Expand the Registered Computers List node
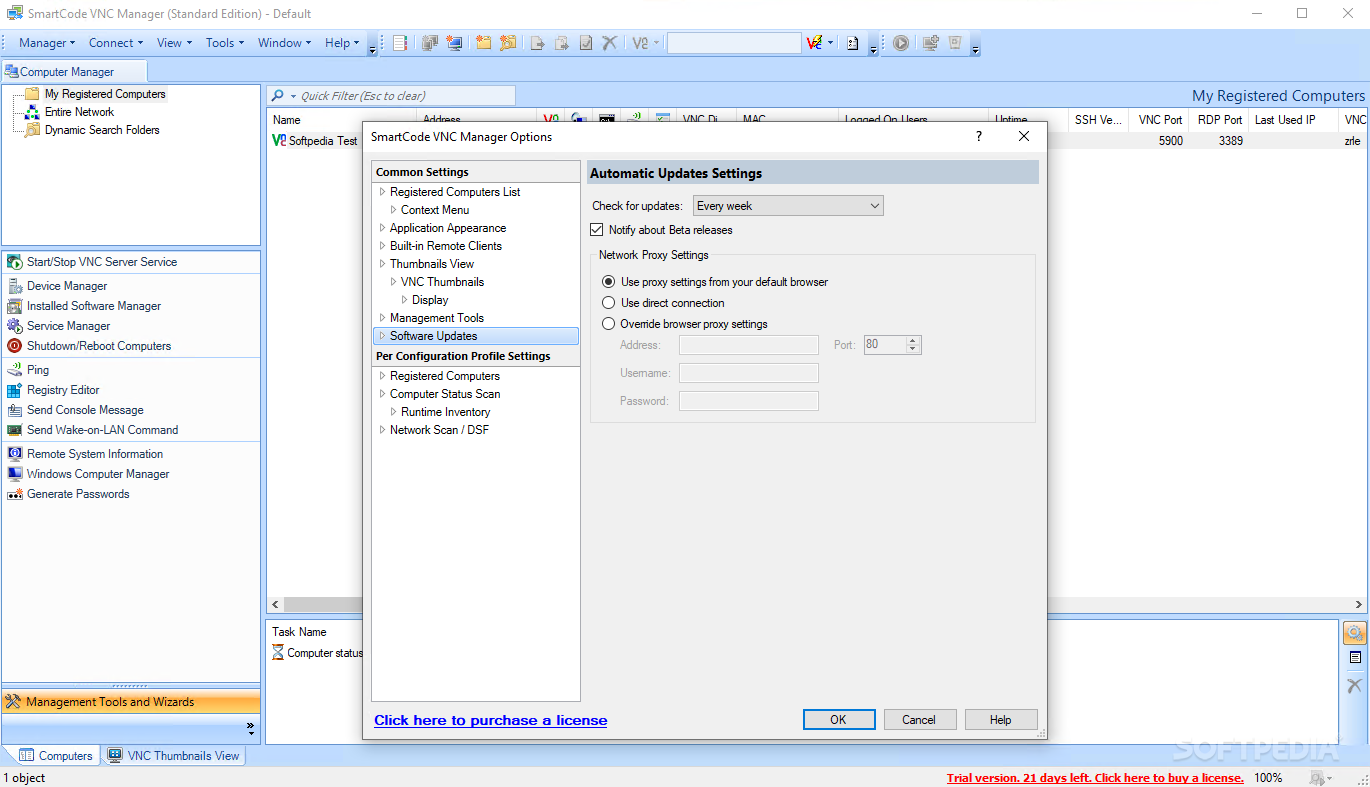Screen dimensions: 1370x787 point(382,192)
